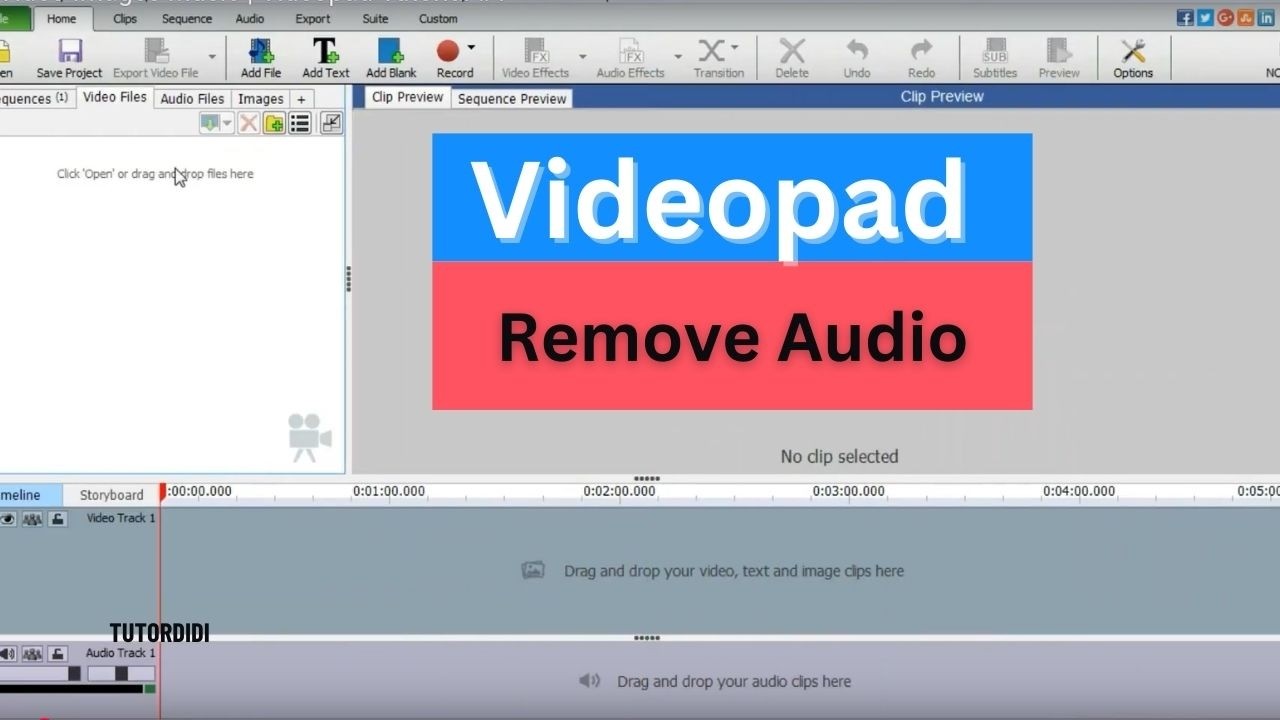Mute Audio Track 1 speaker icon
This screenshot has width=1280, height=720.
pyautogui.click(x=8, y=653)
